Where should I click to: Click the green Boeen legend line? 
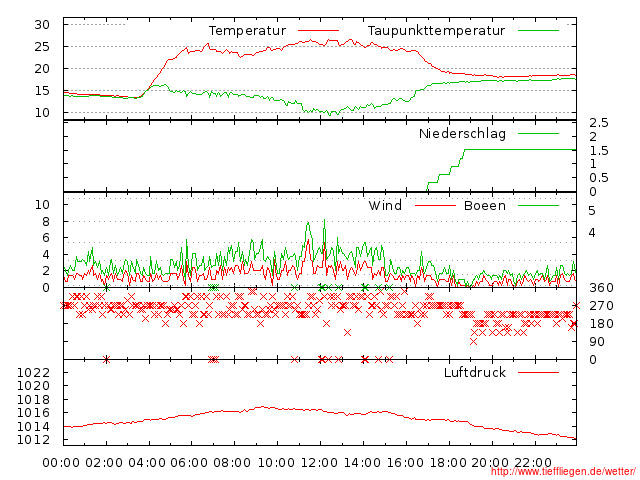point(538,205)
